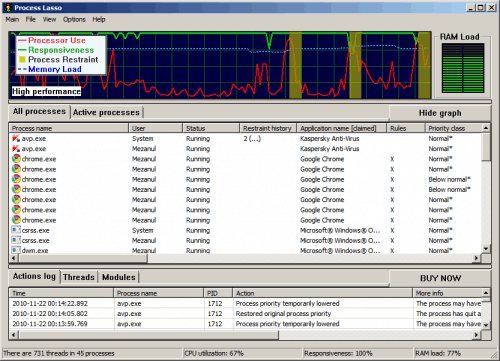Click the "High performance" graph label

[46, 91]
